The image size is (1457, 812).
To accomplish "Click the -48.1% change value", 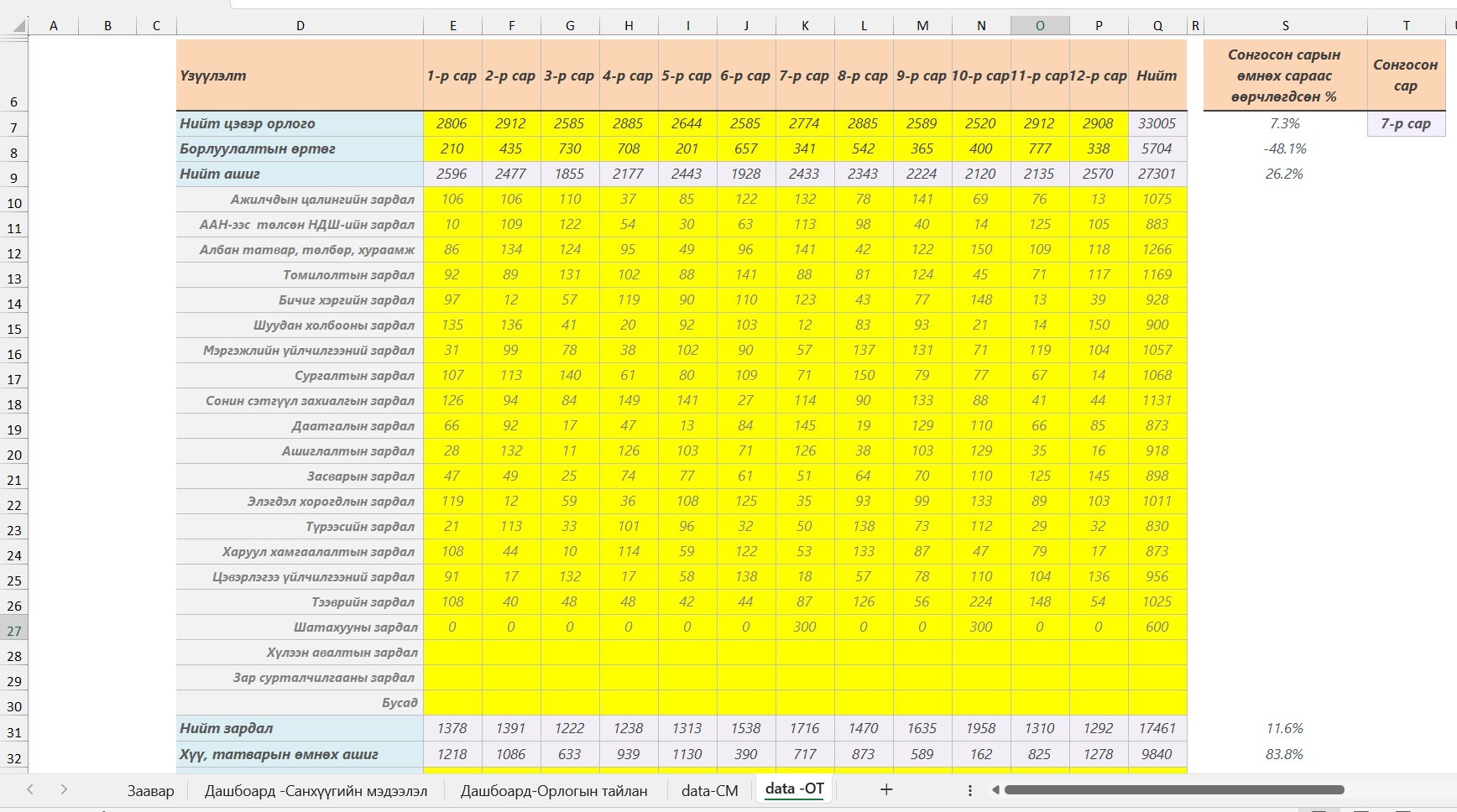I will point(1285,148).
